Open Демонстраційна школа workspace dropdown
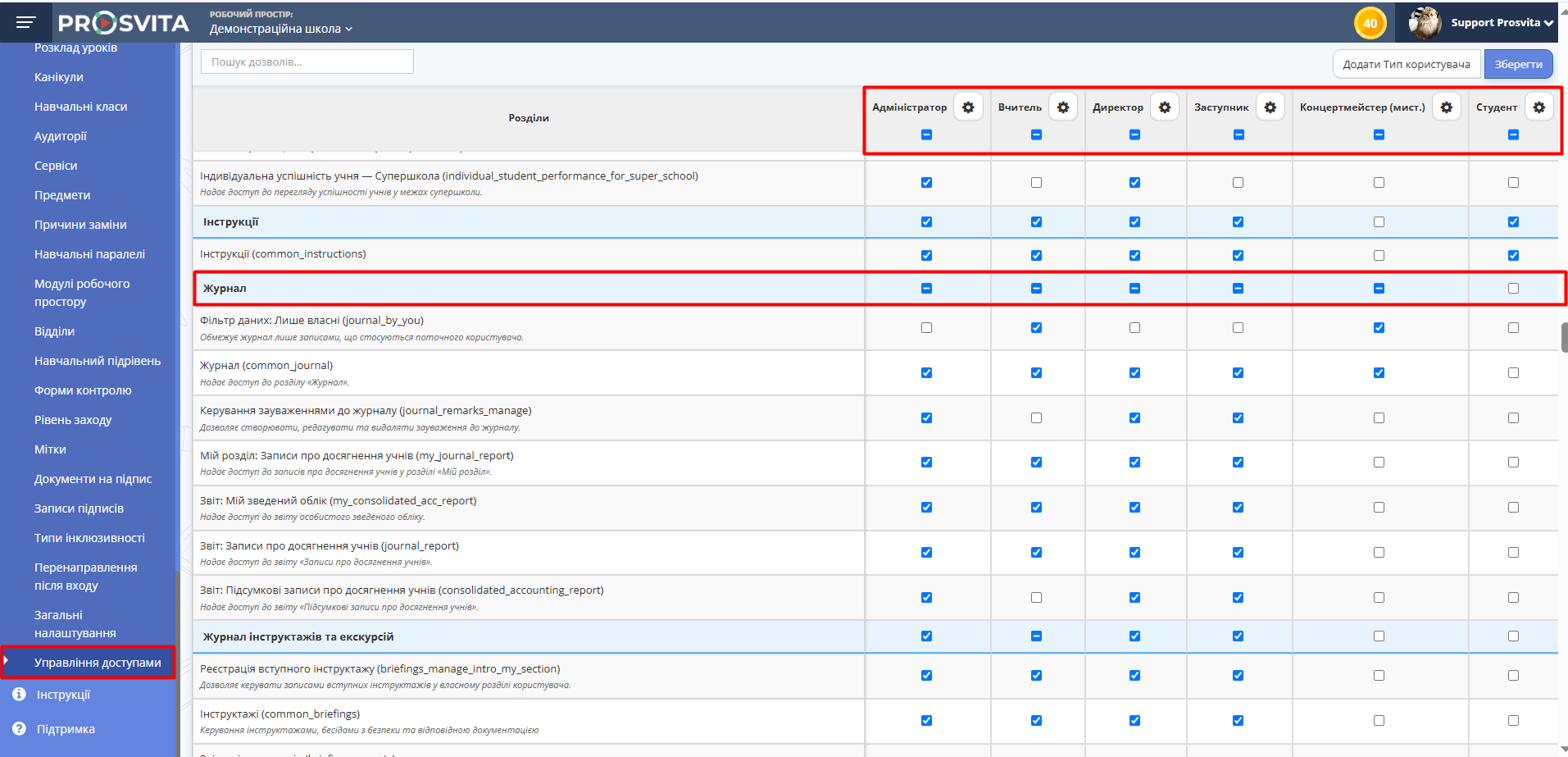Screen dimensions: 1568x757 tap(280, 29)
